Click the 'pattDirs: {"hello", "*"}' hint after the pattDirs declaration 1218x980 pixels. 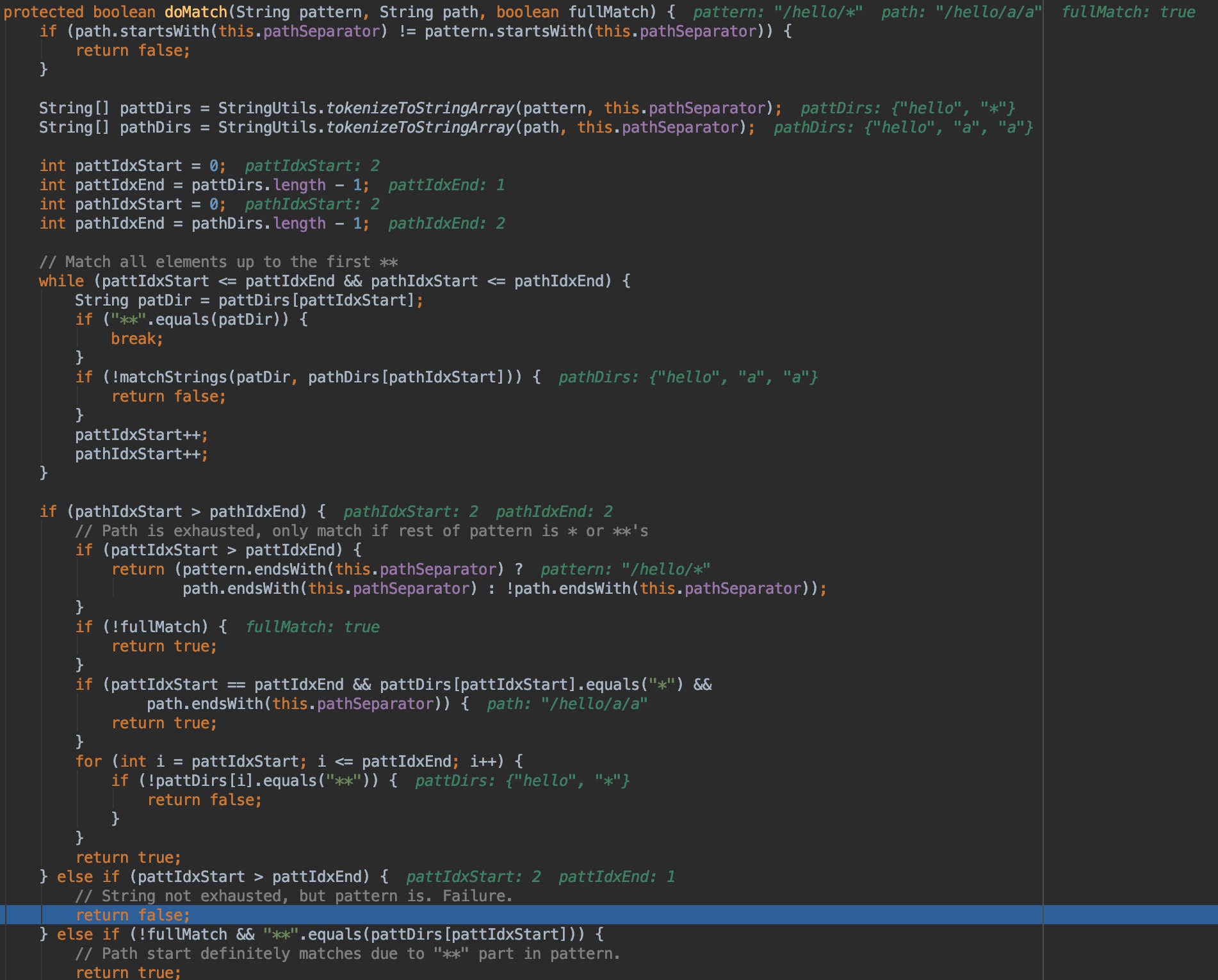[x=907, y=108]
